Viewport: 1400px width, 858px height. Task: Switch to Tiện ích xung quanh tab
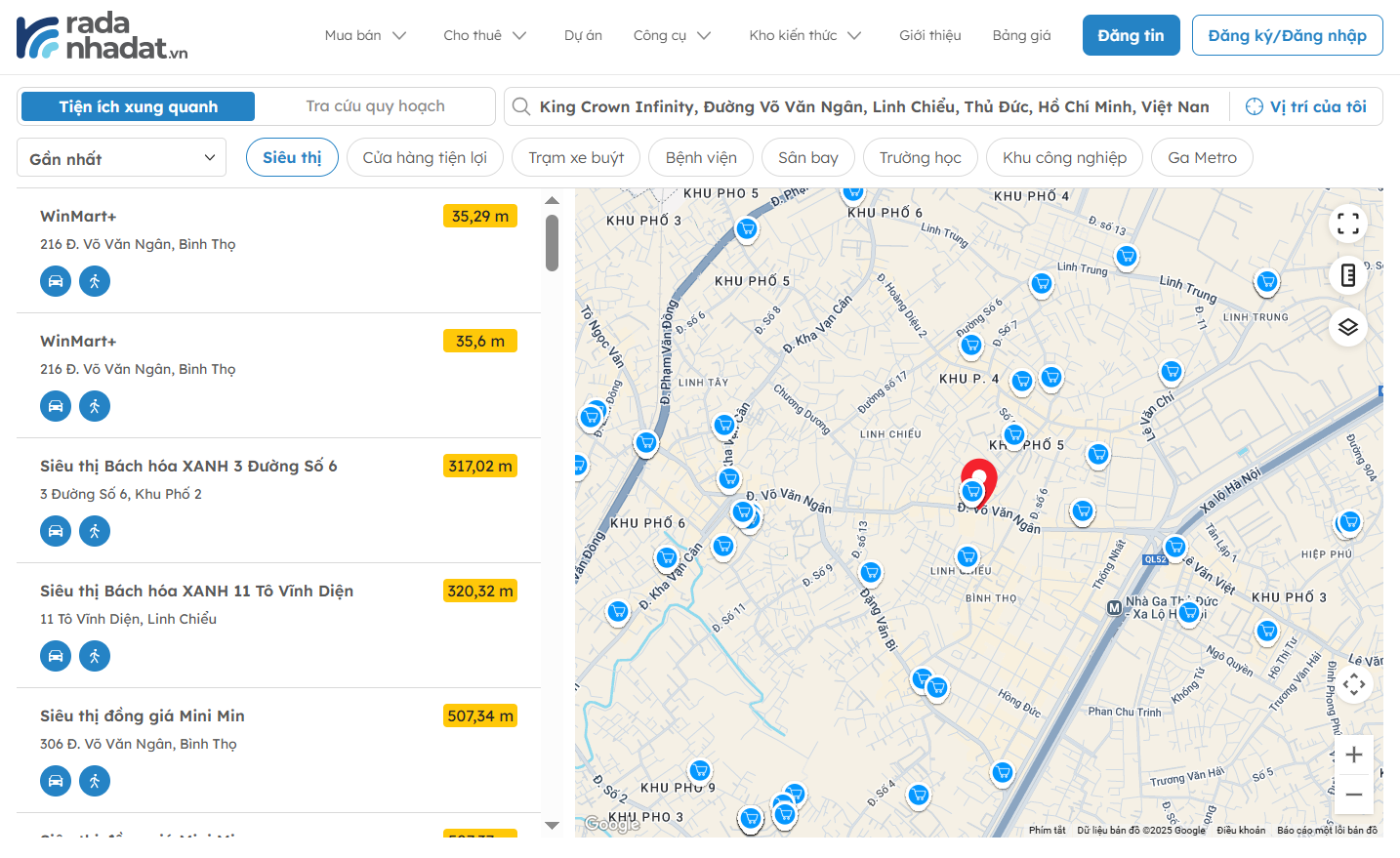pos(139,106)
